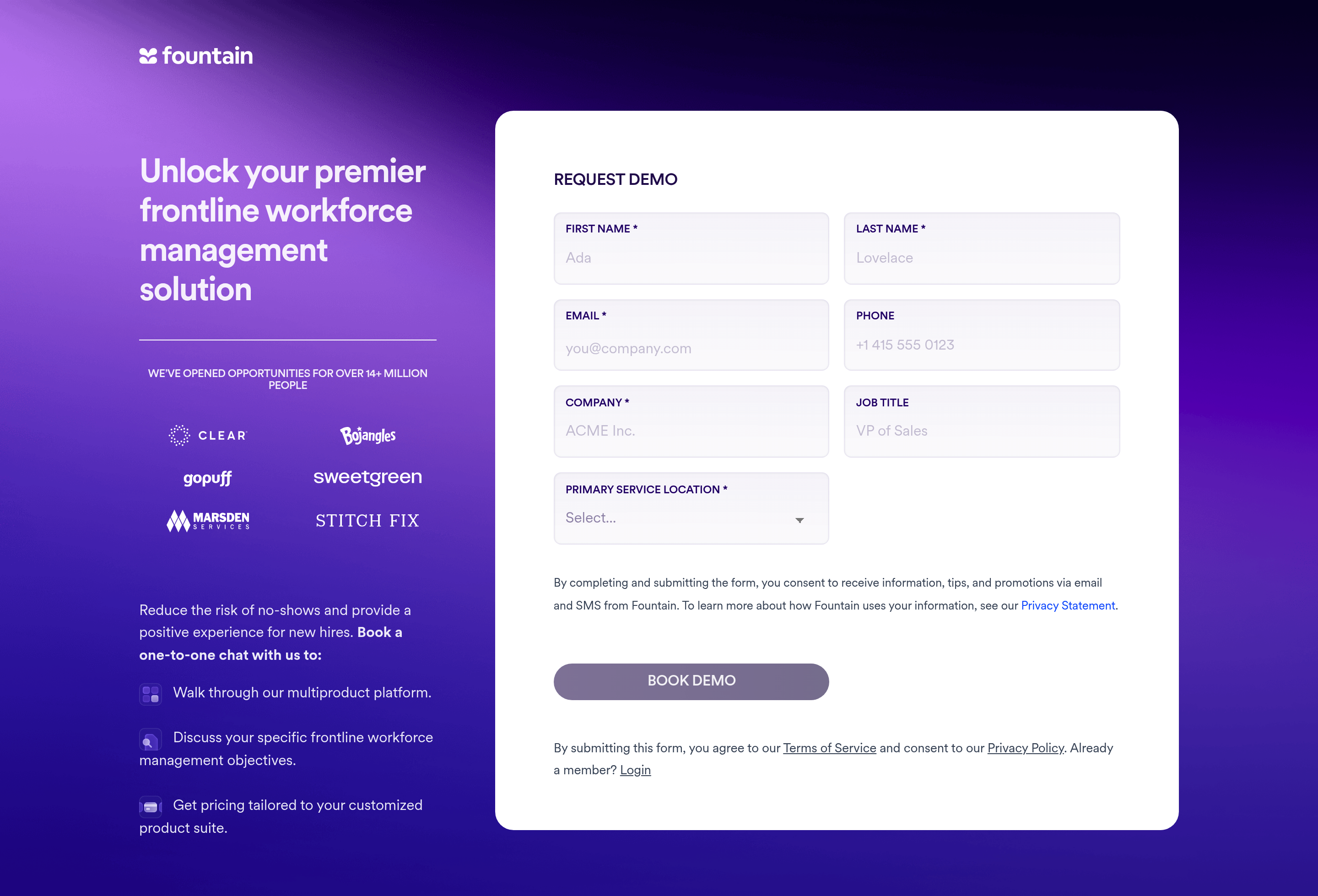Screen dimensions: 1318x896
Task: Click the Marsden Services logo
Action: coord(208,521)
